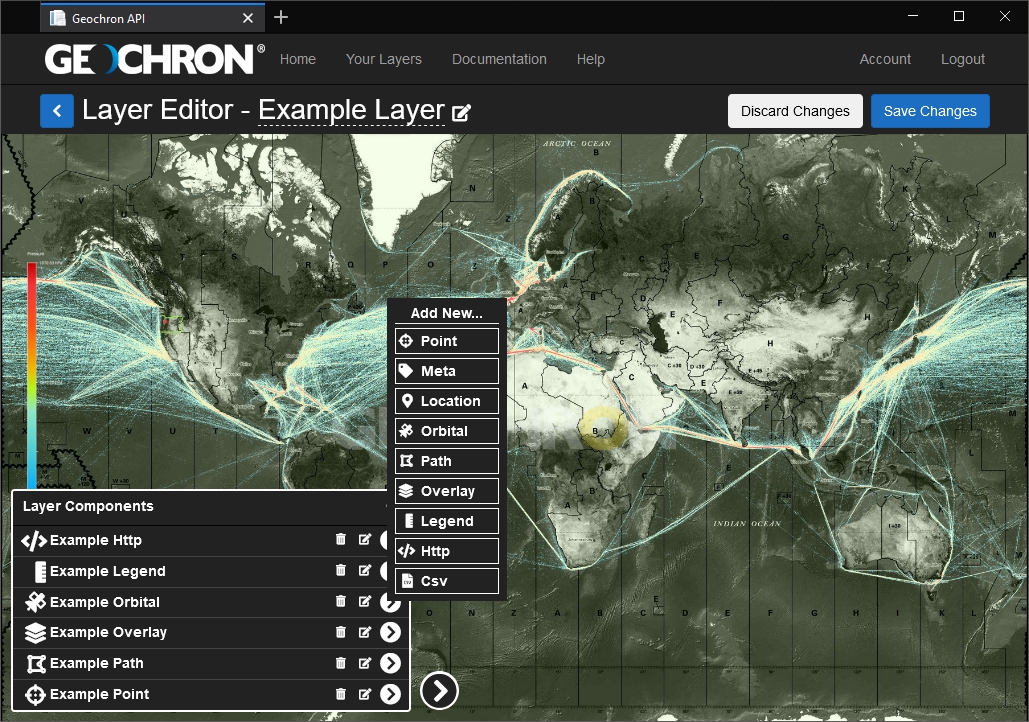Edit the Example Path component

click(x=365, y=663)
